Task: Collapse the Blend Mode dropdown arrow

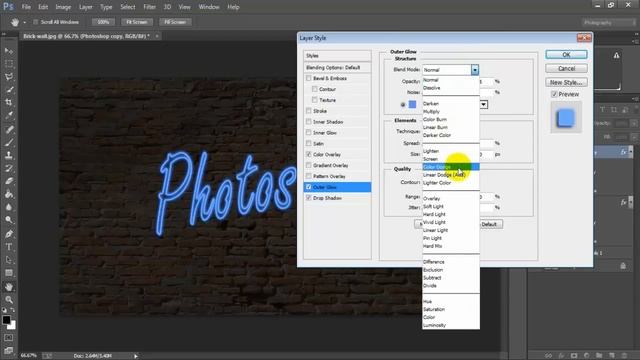Action: click(475, 70)
